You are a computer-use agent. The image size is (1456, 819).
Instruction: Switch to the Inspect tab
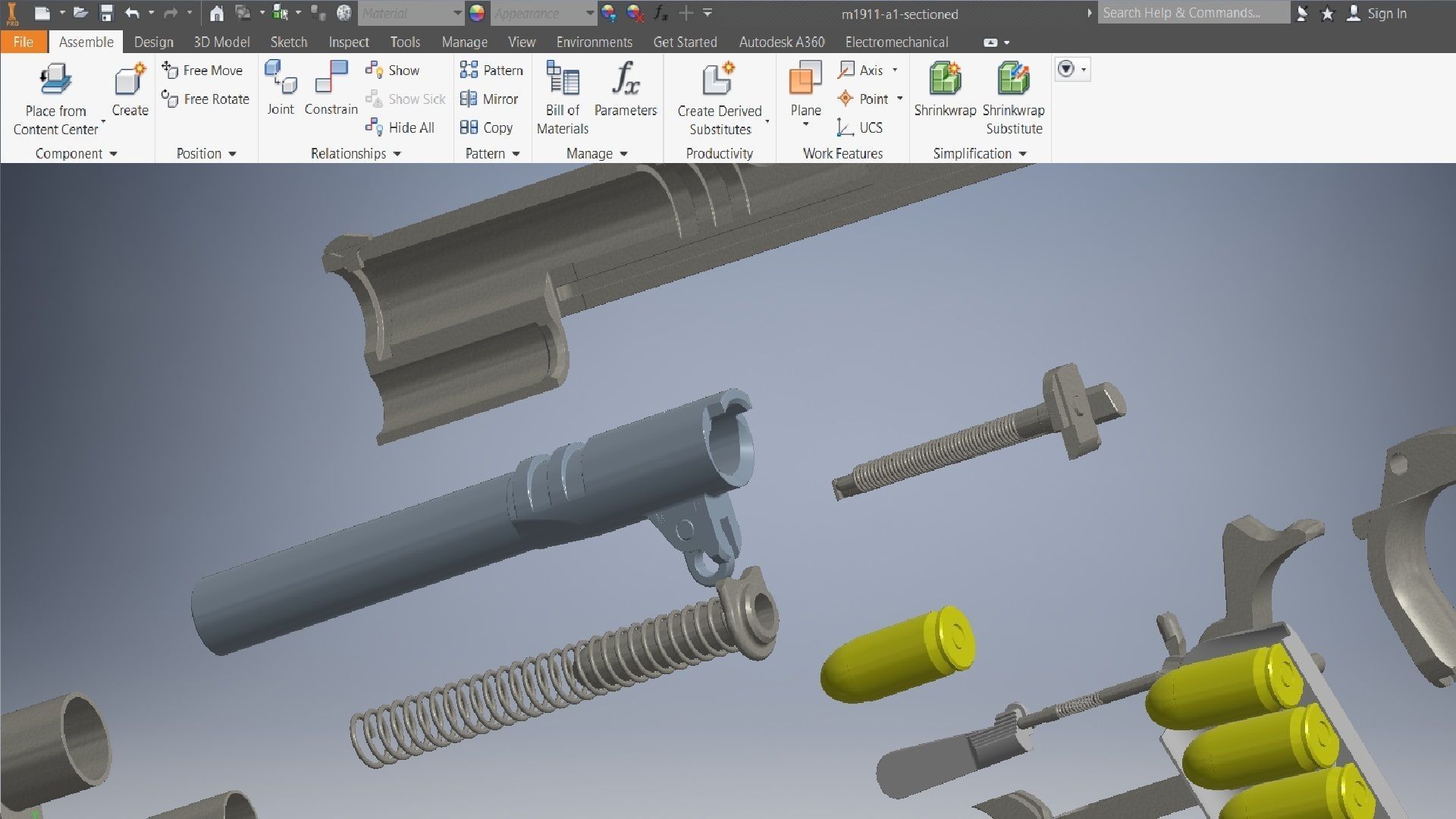click(348, 42)
